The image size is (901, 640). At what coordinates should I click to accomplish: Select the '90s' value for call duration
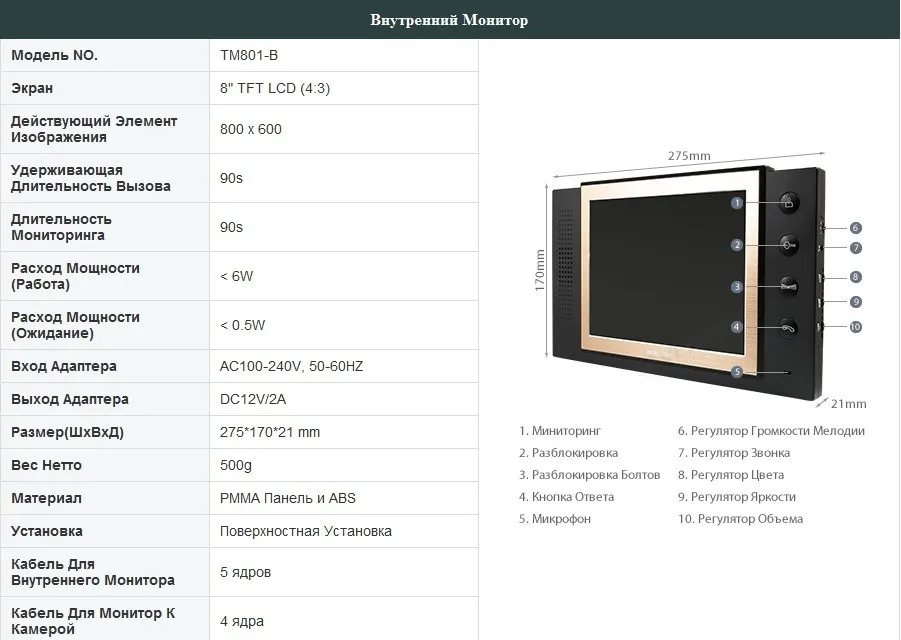[x=232, y=178]
